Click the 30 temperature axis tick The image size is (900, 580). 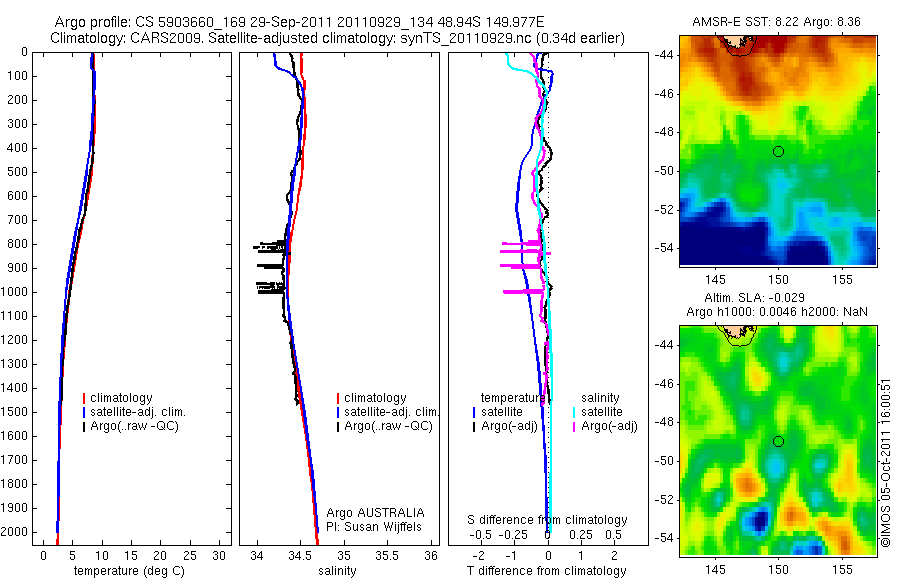point(219,555)
